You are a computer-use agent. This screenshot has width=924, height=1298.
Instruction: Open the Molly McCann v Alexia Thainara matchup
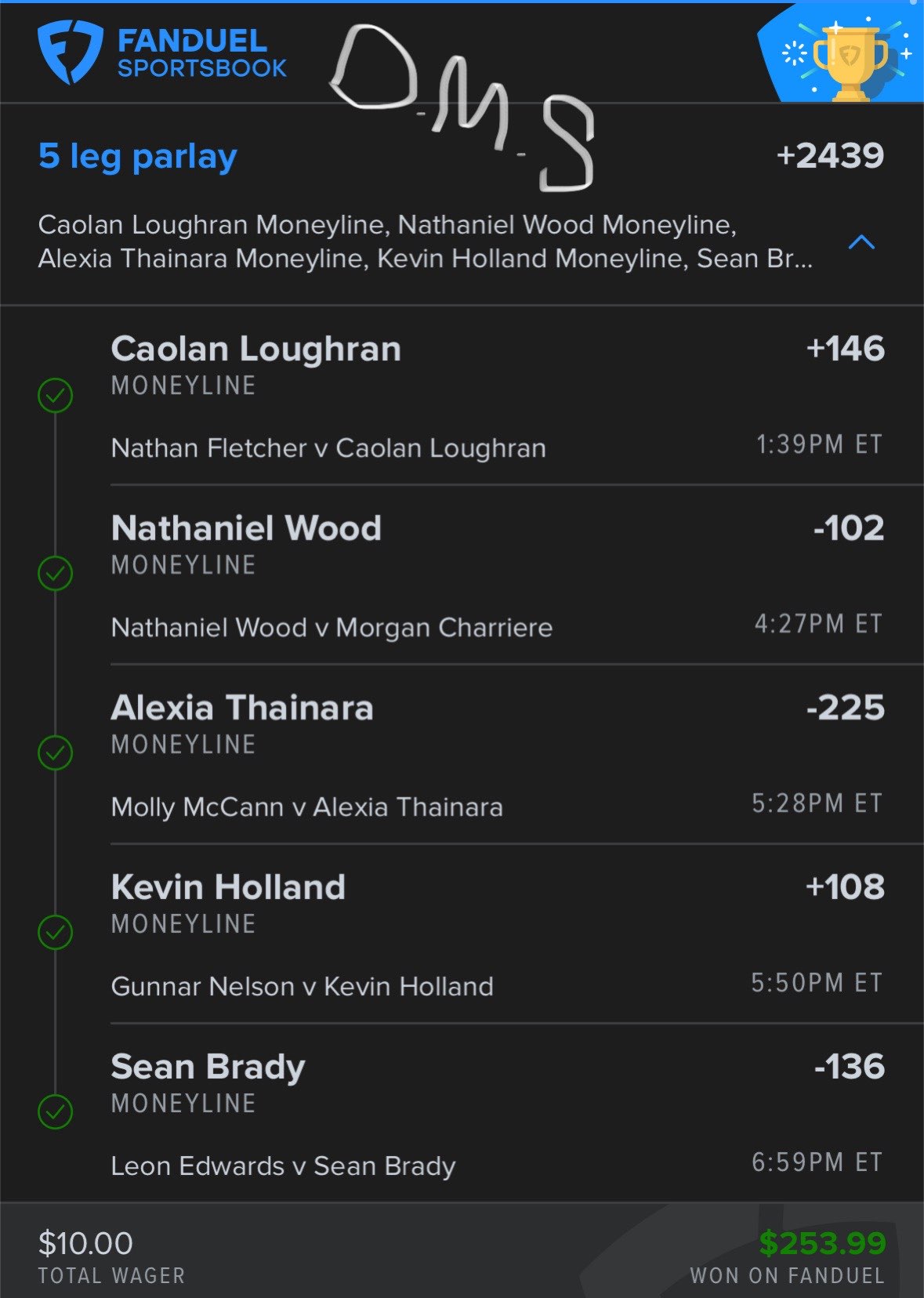306,807
